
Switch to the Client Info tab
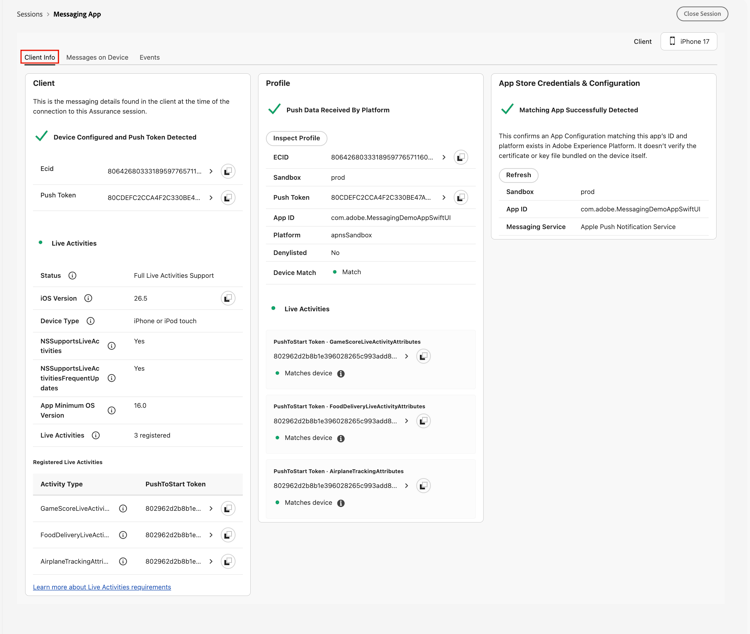tap(40, 57)
